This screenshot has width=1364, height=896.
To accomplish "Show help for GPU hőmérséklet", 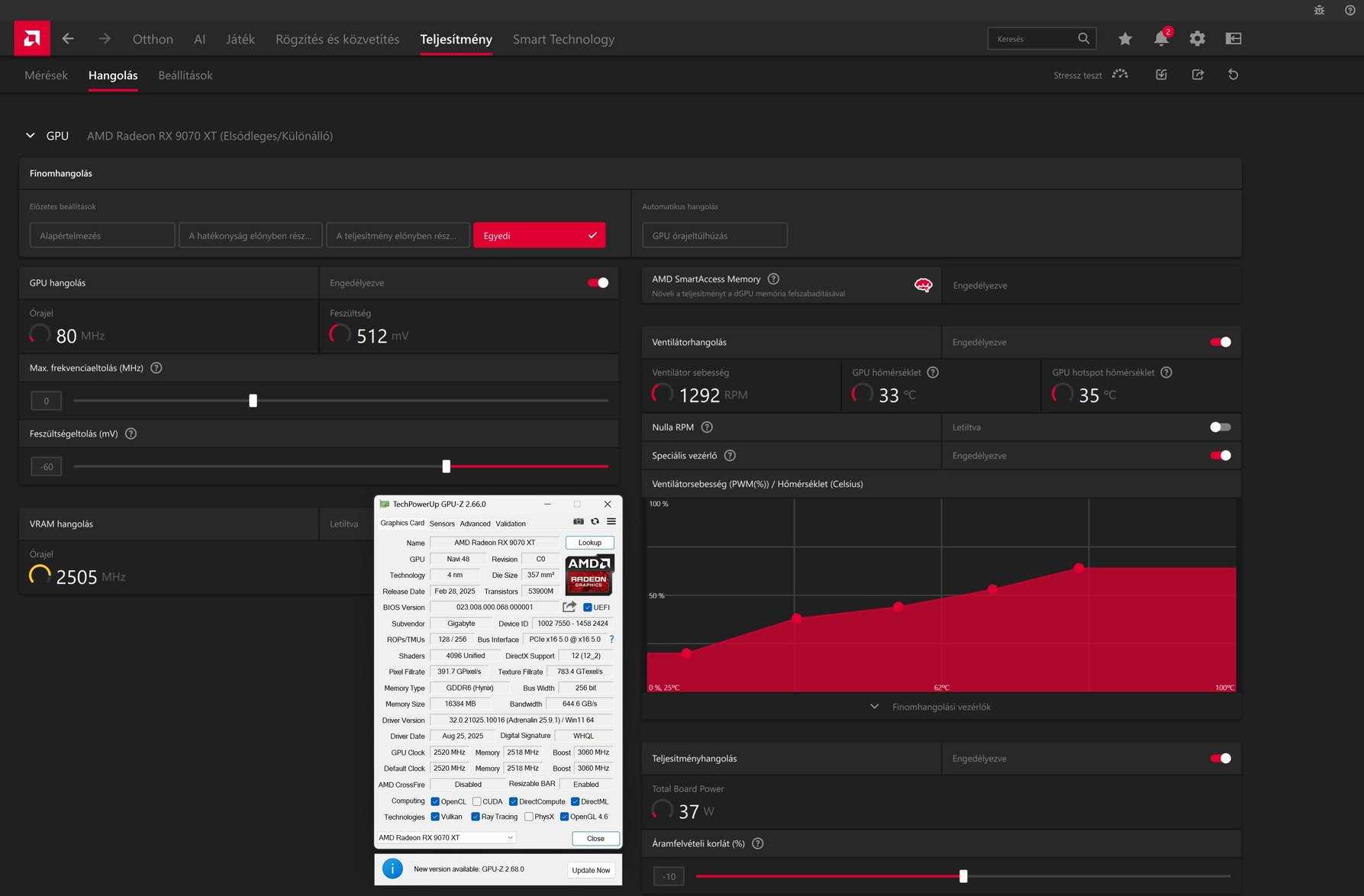I will (x=933, y=372).
